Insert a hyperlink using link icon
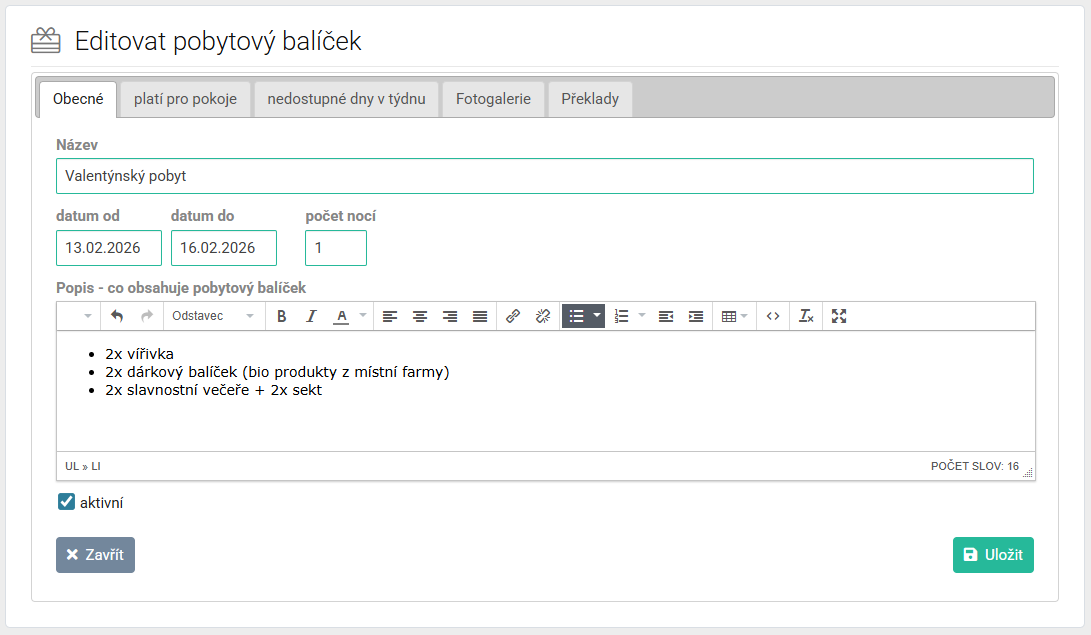 point(513,316)
